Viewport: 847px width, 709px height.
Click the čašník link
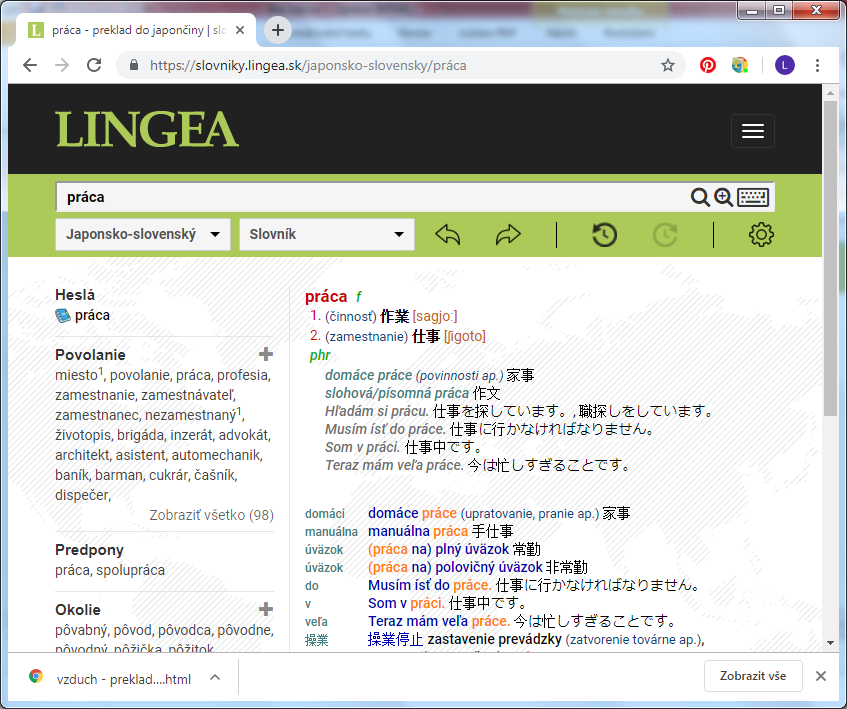214,475
